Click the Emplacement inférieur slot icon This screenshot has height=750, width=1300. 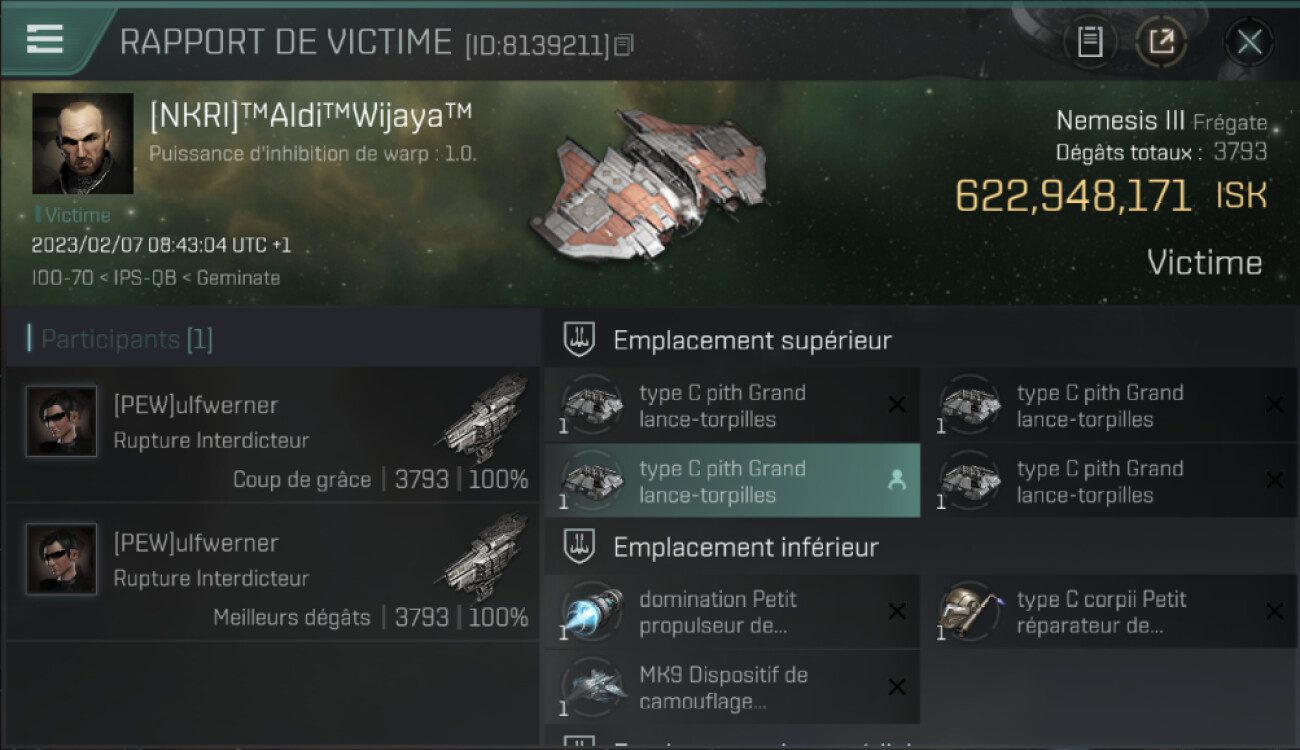point(579,546)
